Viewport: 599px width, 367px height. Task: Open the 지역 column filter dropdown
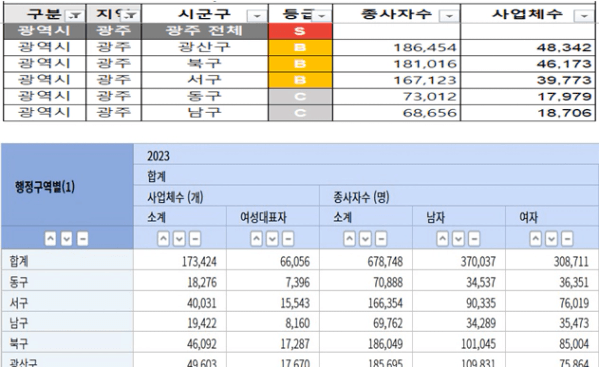coord(130,15)
